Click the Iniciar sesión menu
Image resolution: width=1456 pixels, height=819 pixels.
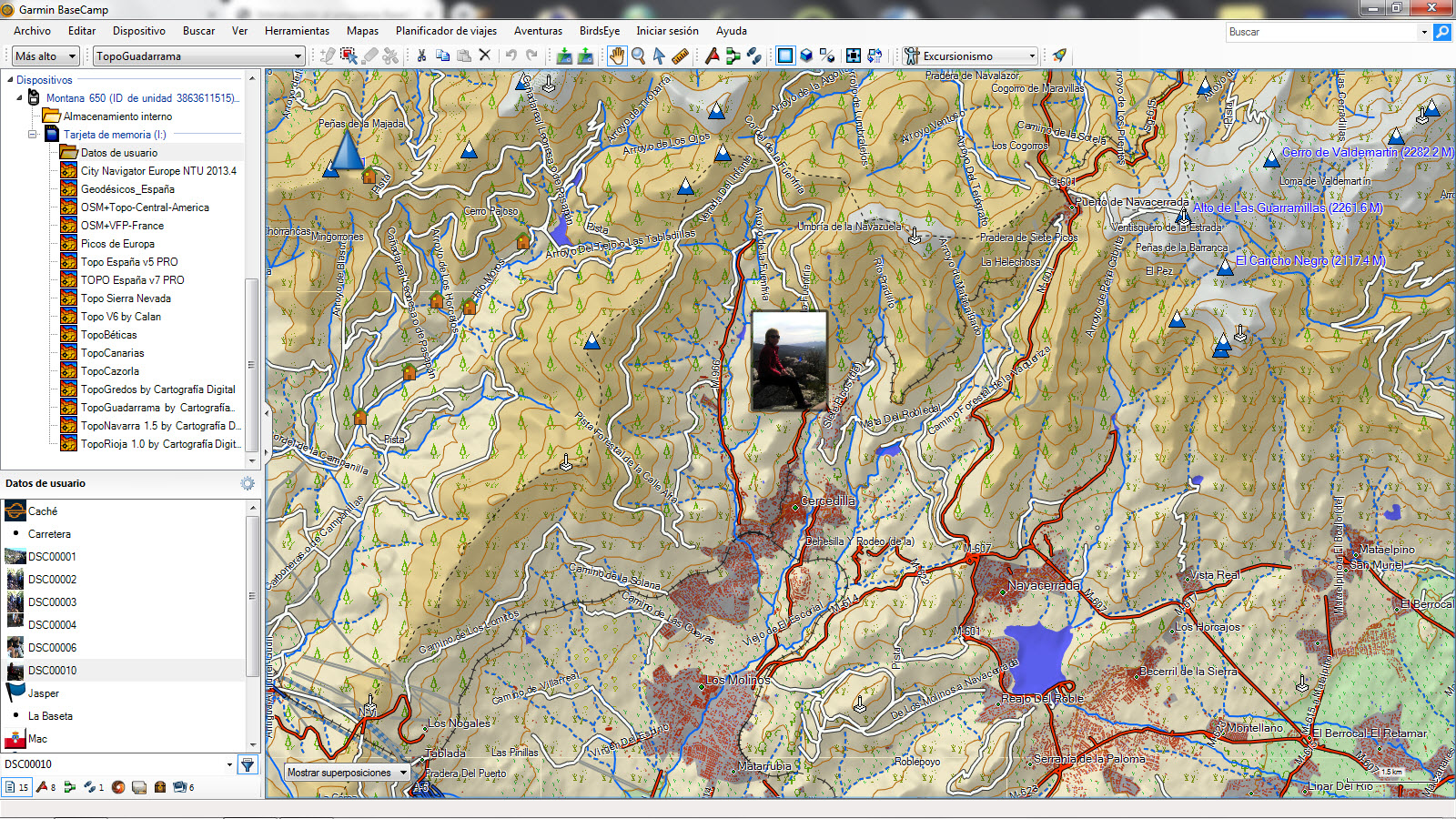coord(667,31)
